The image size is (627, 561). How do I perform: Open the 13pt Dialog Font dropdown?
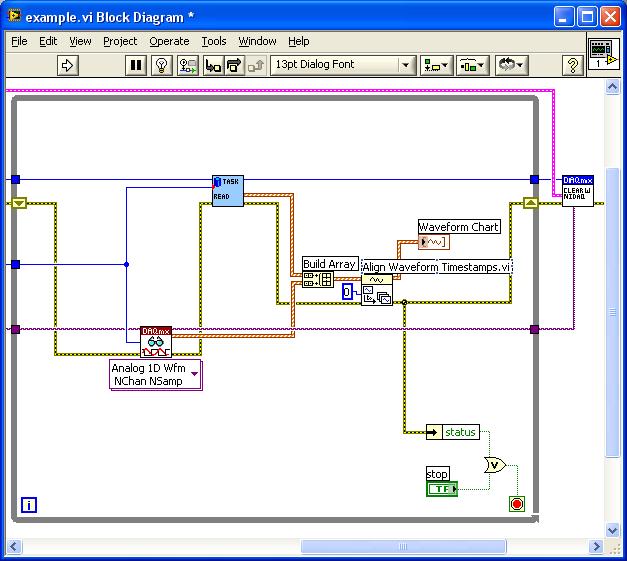342,65
